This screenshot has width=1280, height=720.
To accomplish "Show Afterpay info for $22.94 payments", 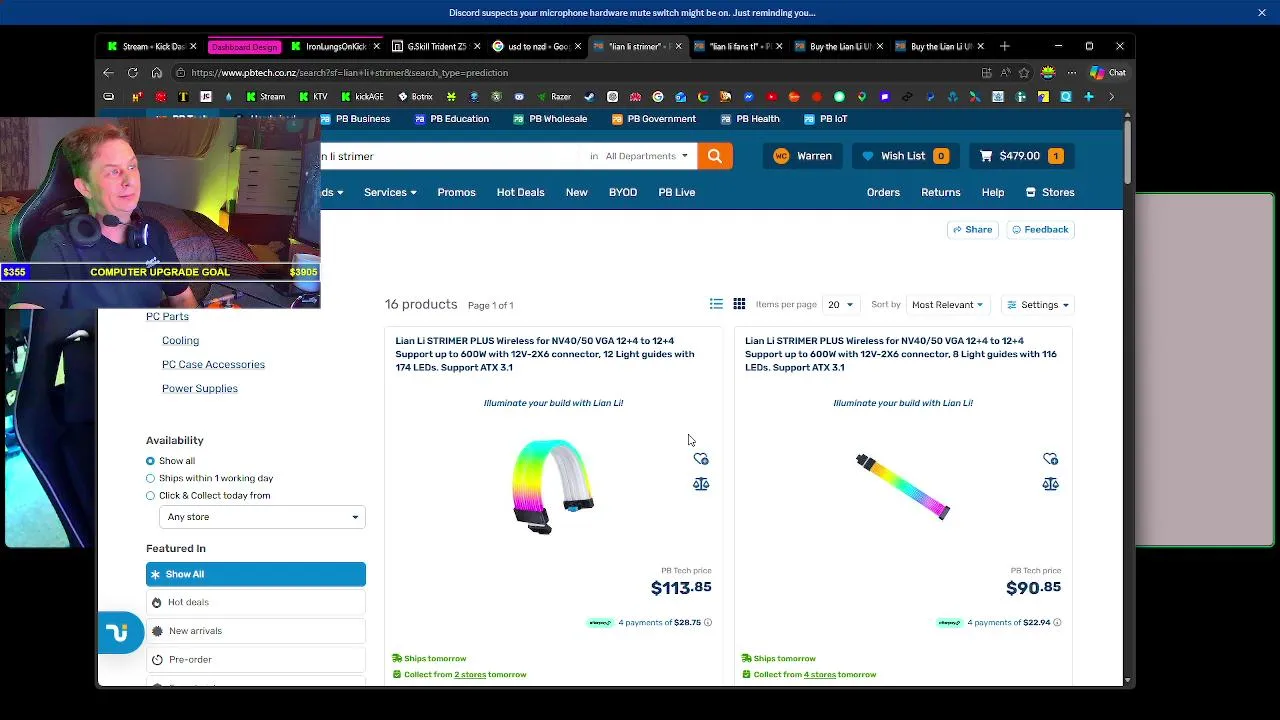I will tap(1057, 622).
